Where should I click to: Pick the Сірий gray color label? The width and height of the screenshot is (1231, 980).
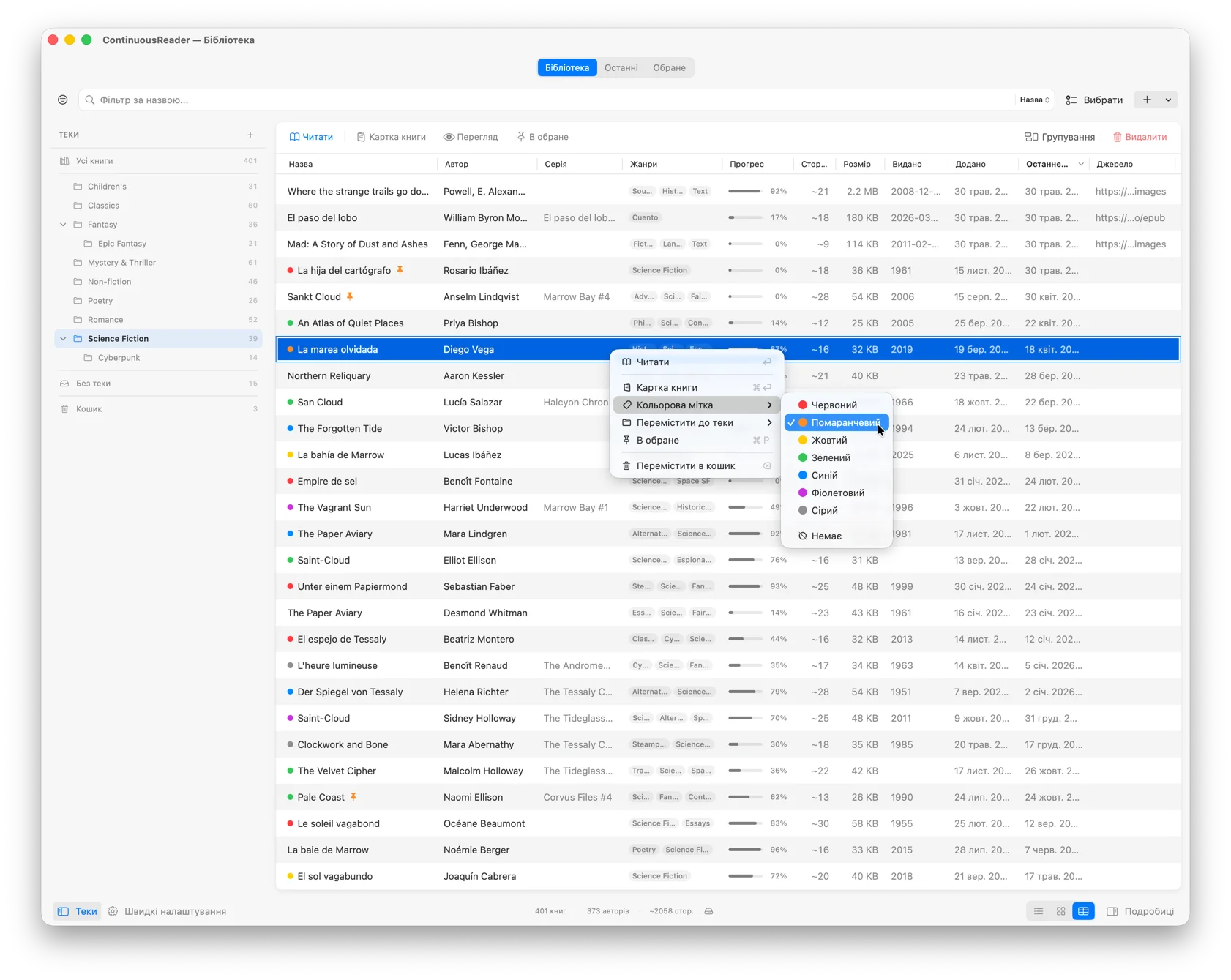(837, 510)
